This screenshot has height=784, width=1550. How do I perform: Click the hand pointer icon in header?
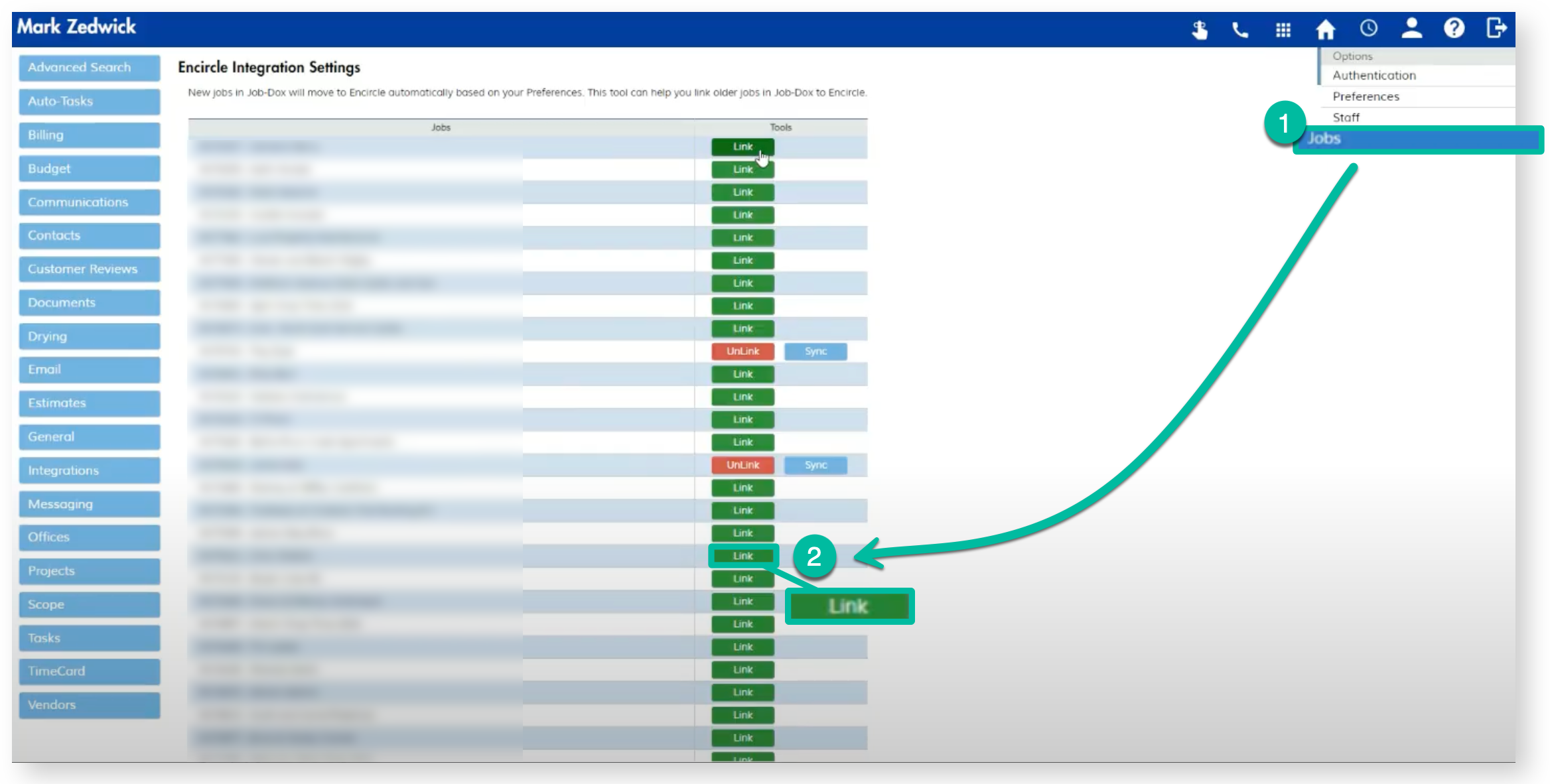click(1200, 29)
